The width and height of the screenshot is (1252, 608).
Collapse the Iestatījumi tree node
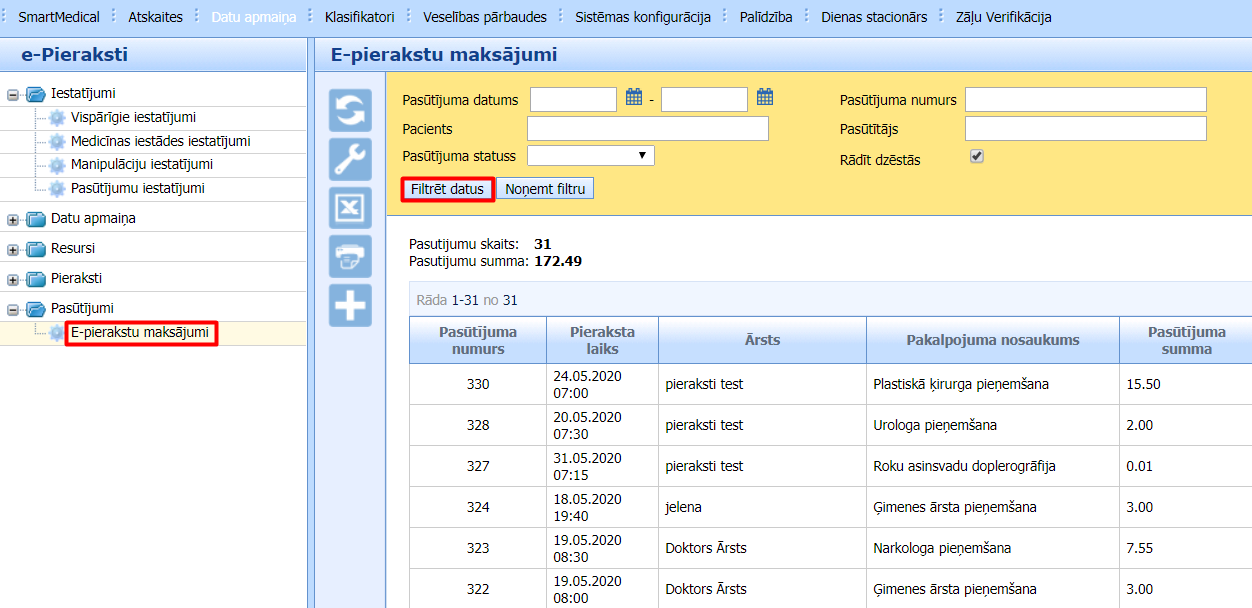13,94
